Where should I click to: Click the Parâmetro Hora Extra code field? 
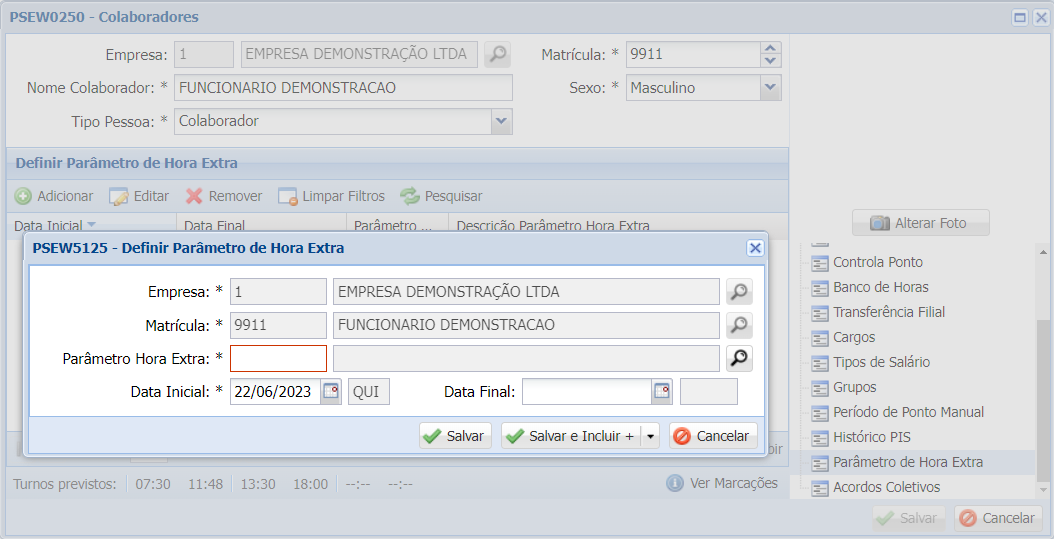(x=278, y=358)
